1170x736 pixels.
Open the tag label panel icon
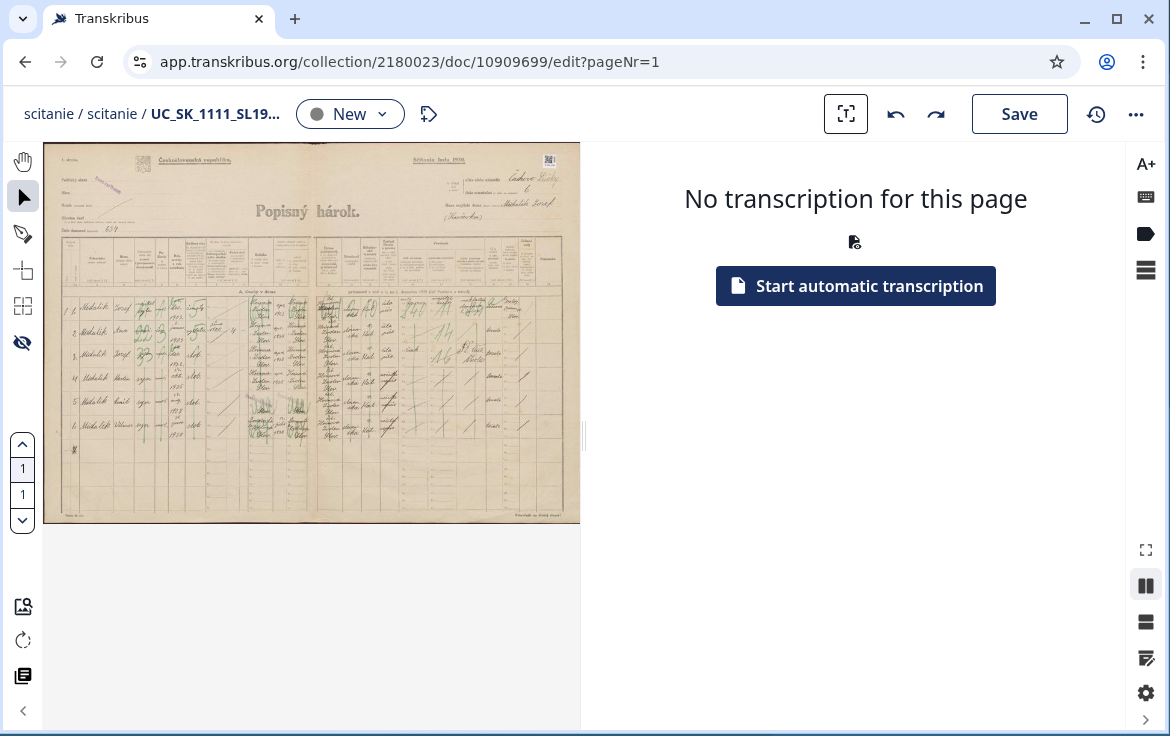1146,234
